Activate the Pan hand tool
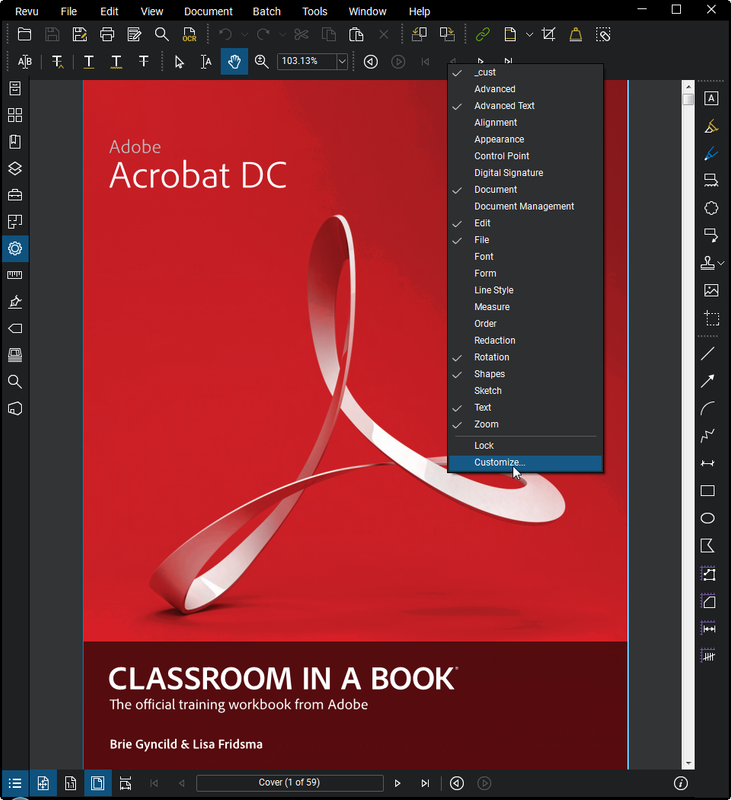The height and width of the screenshot is (800, 731). pos(234,62)
